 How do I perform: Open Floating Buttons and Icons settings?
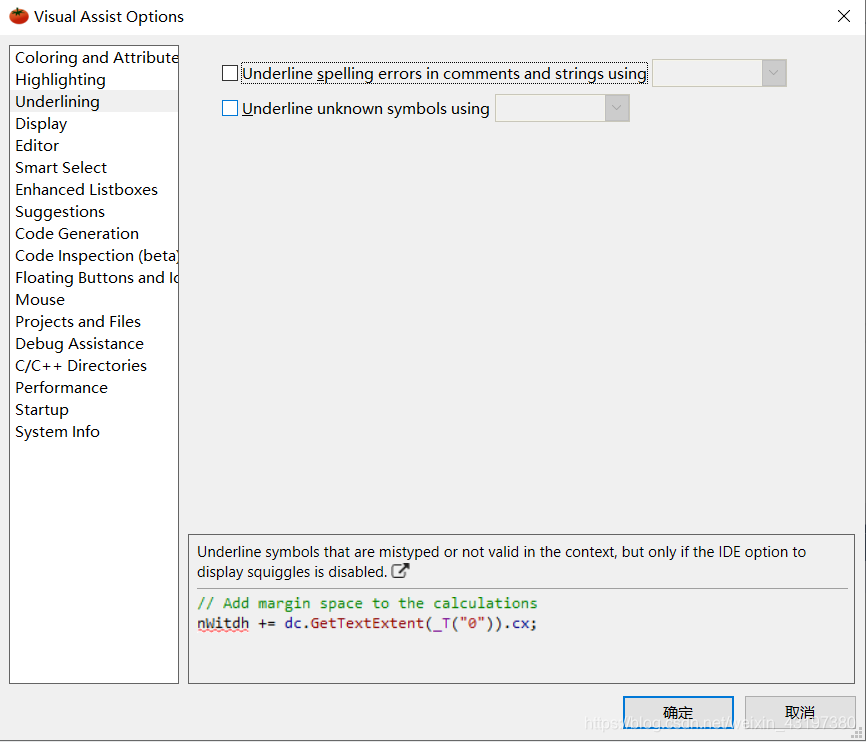[x=96, y=278]
